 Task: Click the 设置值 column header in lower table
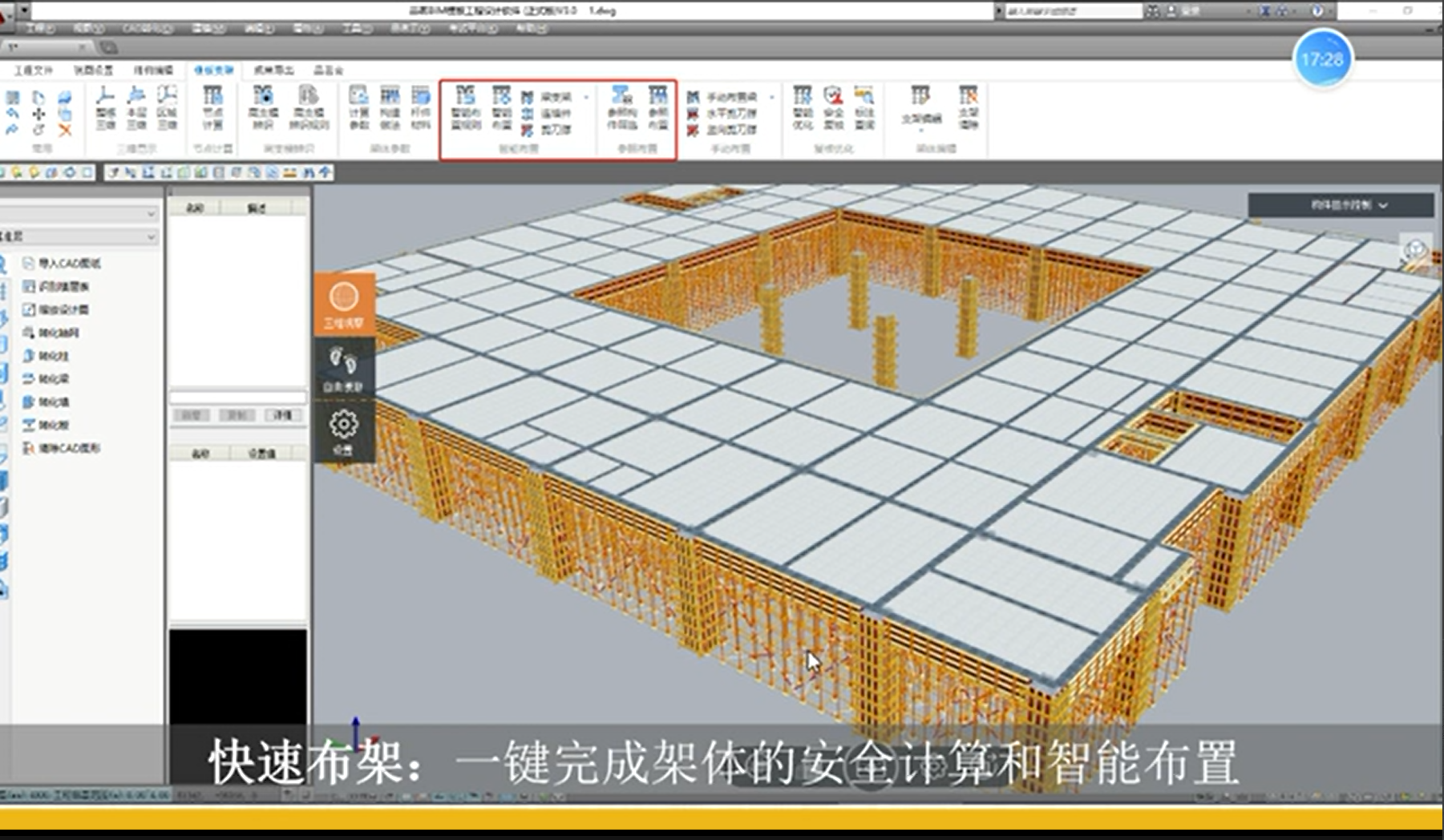(262, 454)
